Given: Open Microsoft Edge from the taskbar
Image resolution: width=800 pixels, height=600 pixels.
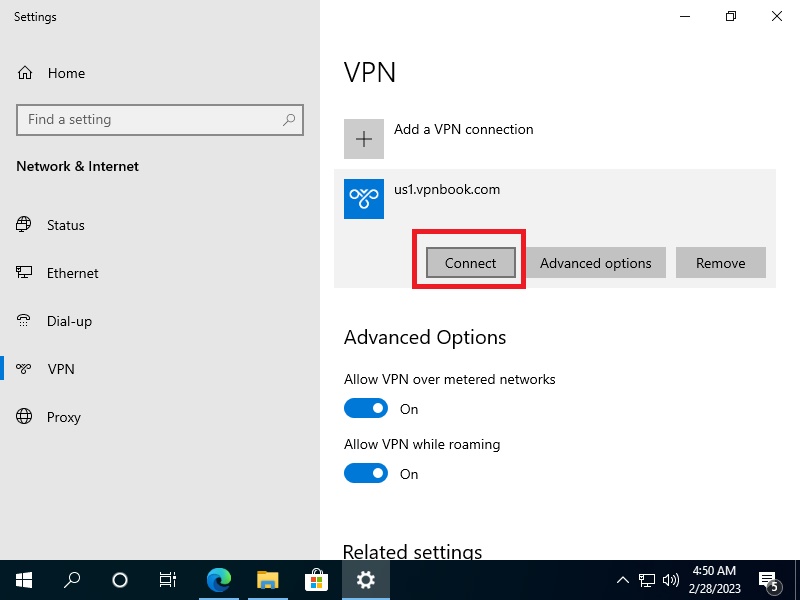Looking at the screenshot, I should 219,580.
